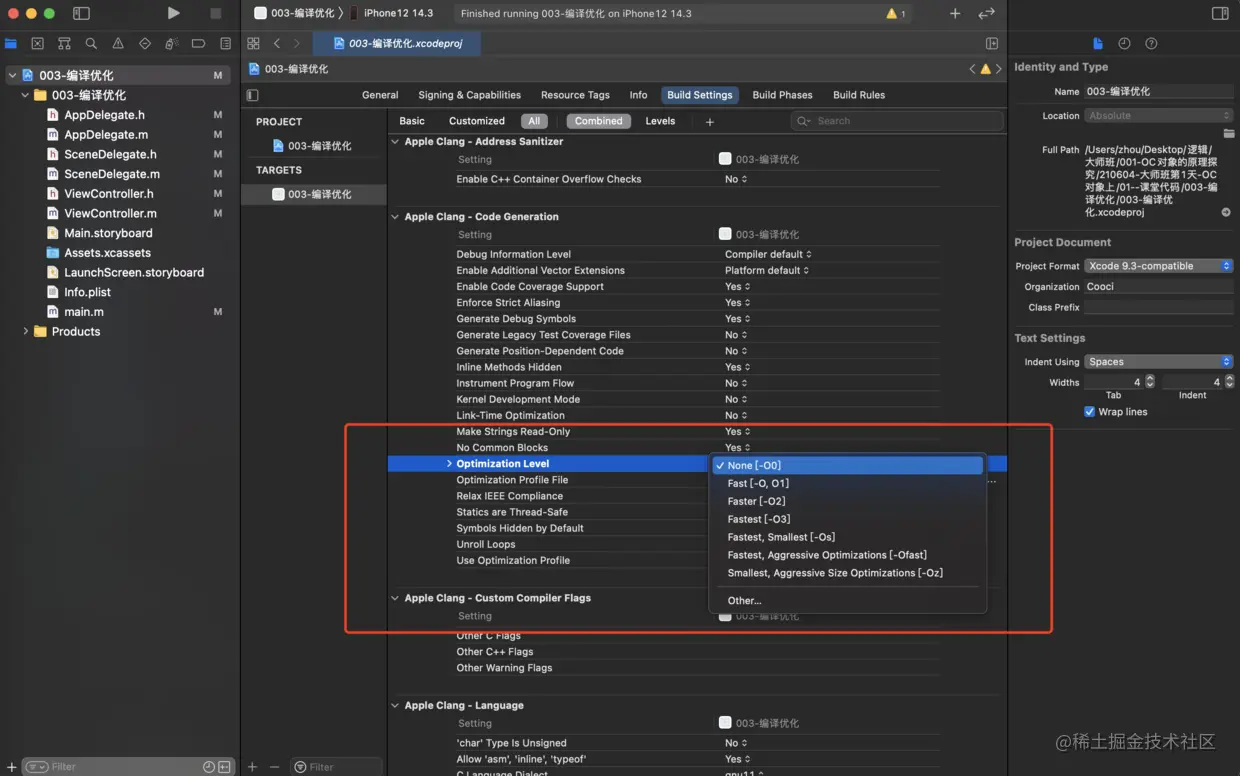The image size is (1240, 776).
Task: Open Library with the plus button
Action: pyautogui.click(x=955, y=13)
